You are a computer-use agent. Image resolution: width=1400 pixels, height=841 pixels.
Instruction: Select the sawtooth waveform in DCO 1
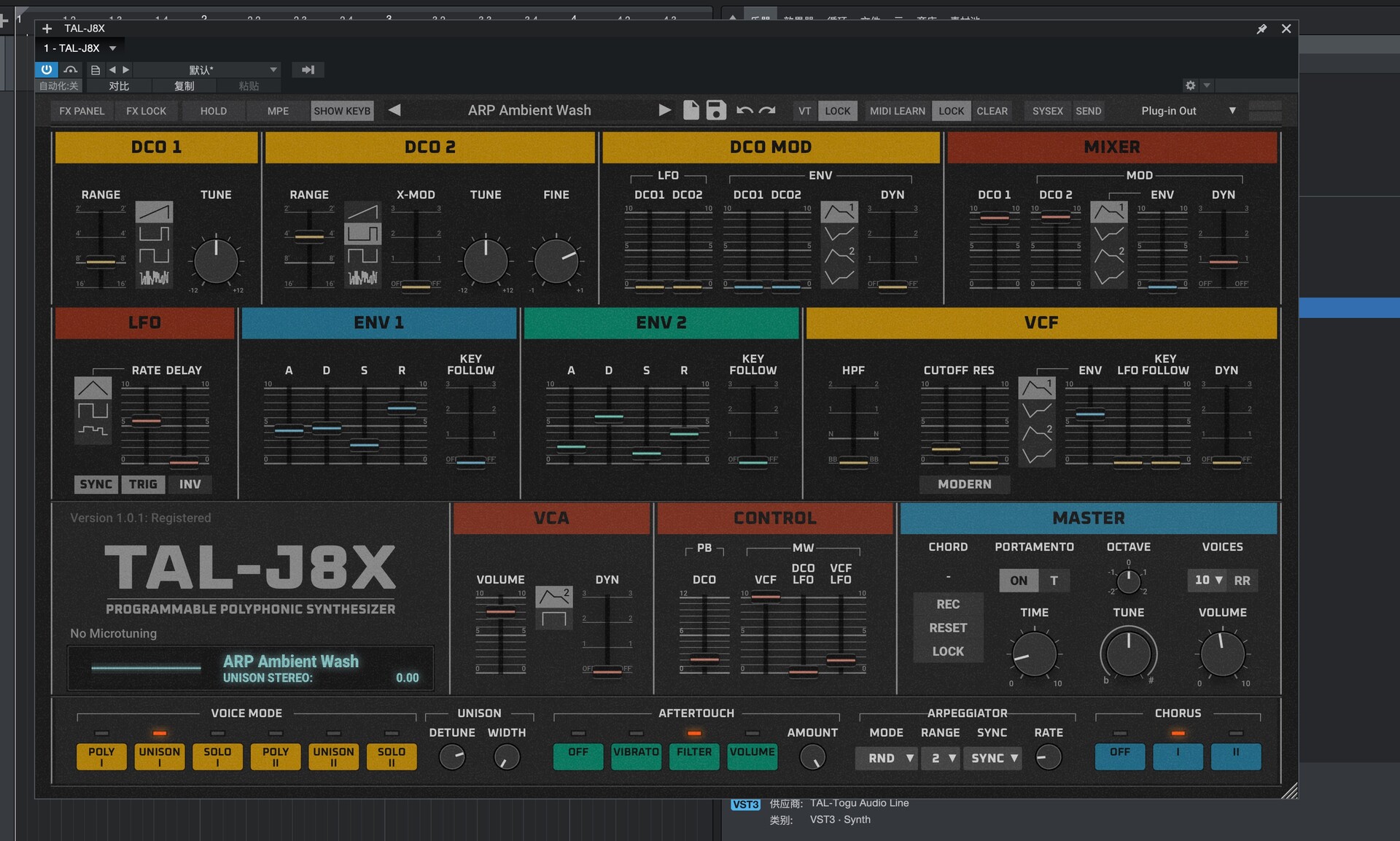[154, 212]
